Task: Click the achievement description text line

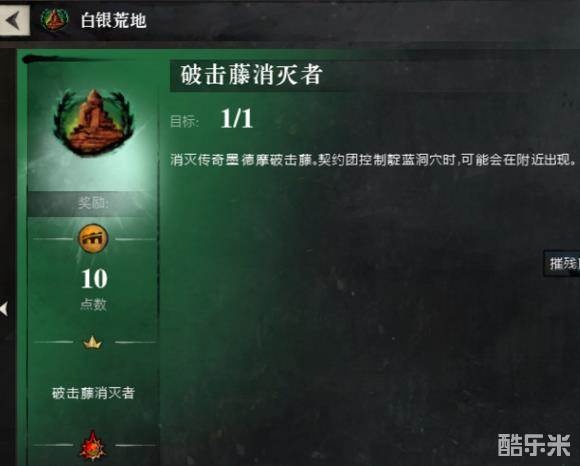Action: click(373, 160)
